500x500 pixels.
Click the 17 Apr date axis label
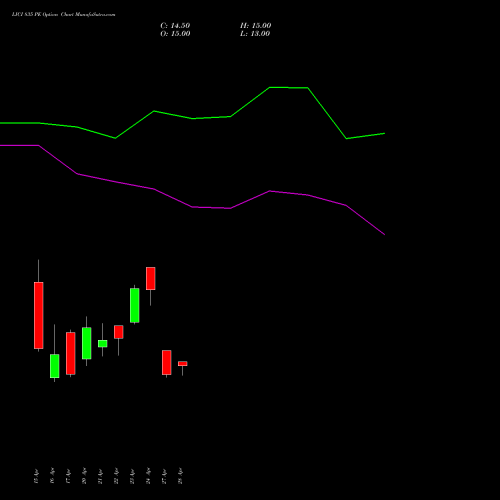pos(68,476)
